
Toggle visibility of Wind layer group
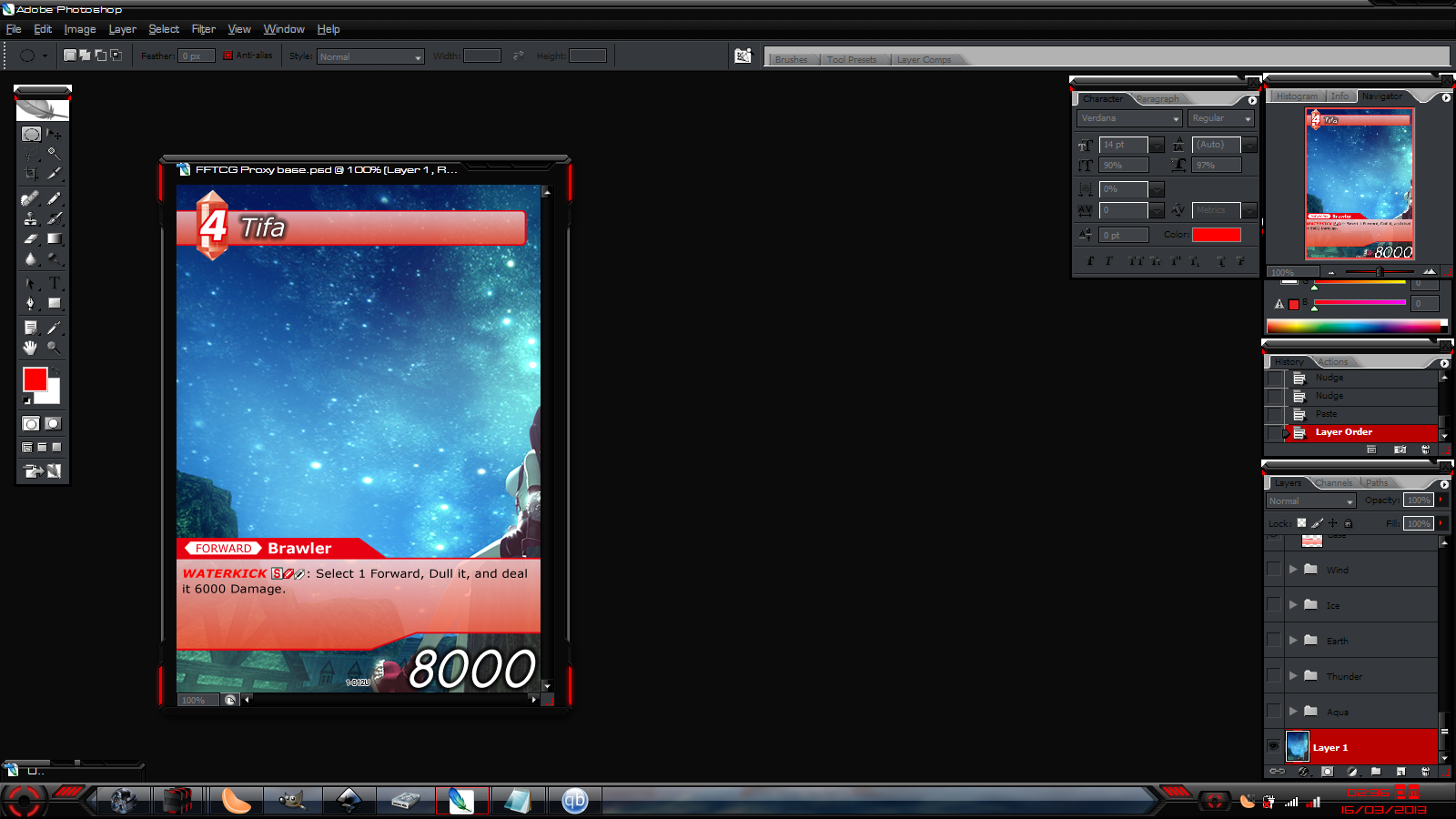tap(1273, 569)
